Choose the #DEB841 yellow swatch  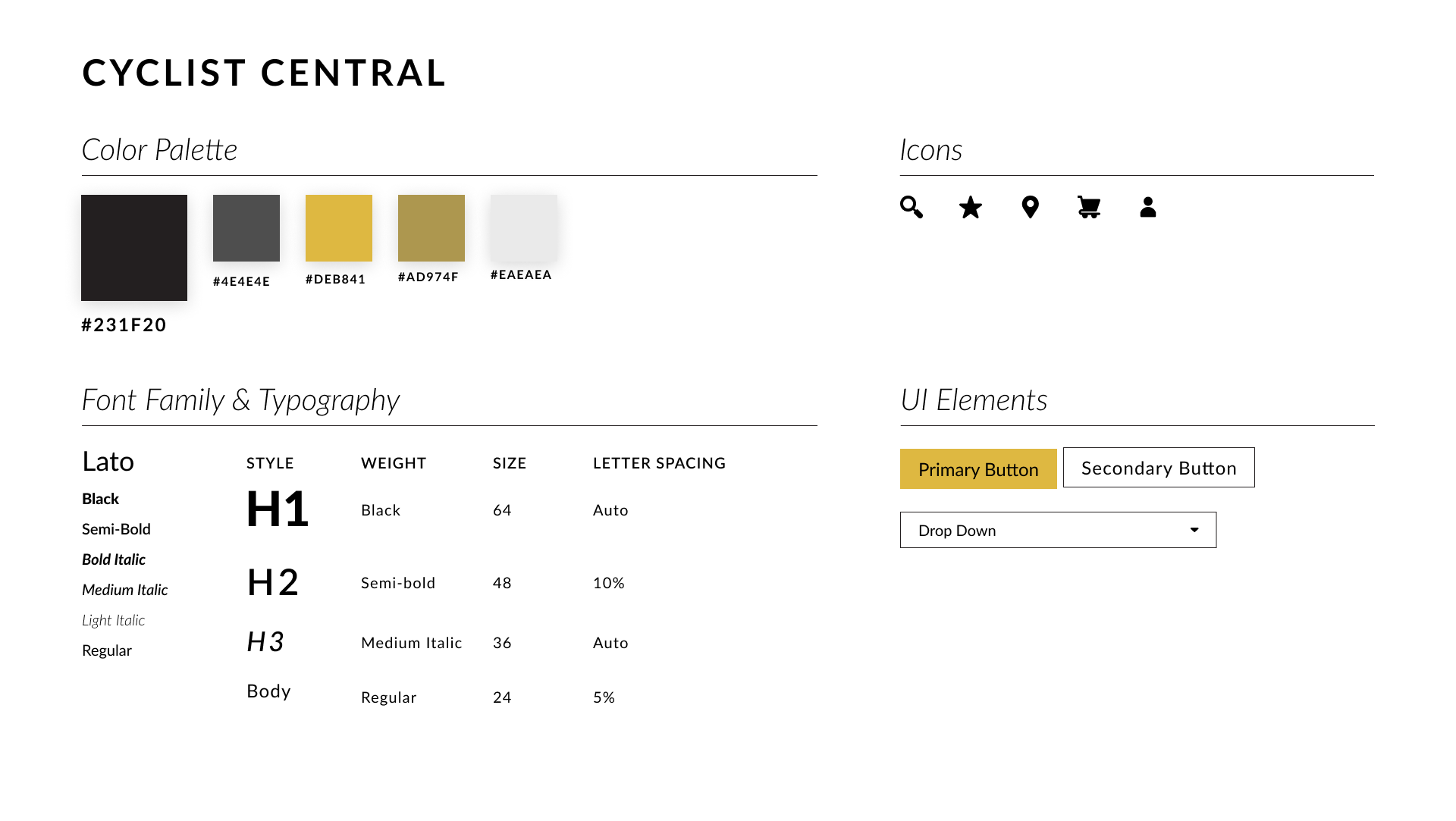pyautogui.click(x=338, y=228)
